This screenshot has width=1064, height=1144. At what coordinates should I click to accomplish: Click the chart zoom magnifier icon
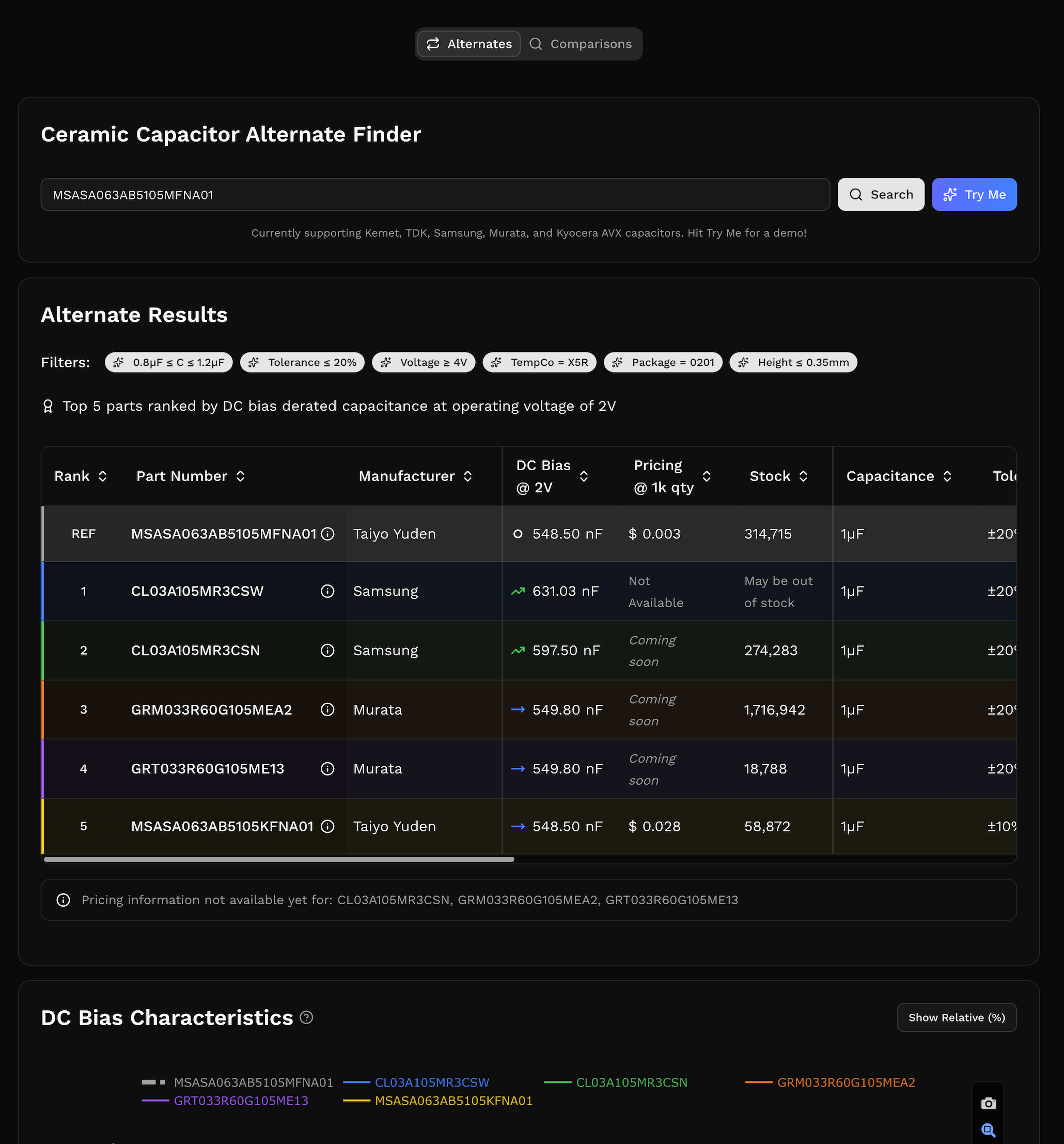[988, 1130]
